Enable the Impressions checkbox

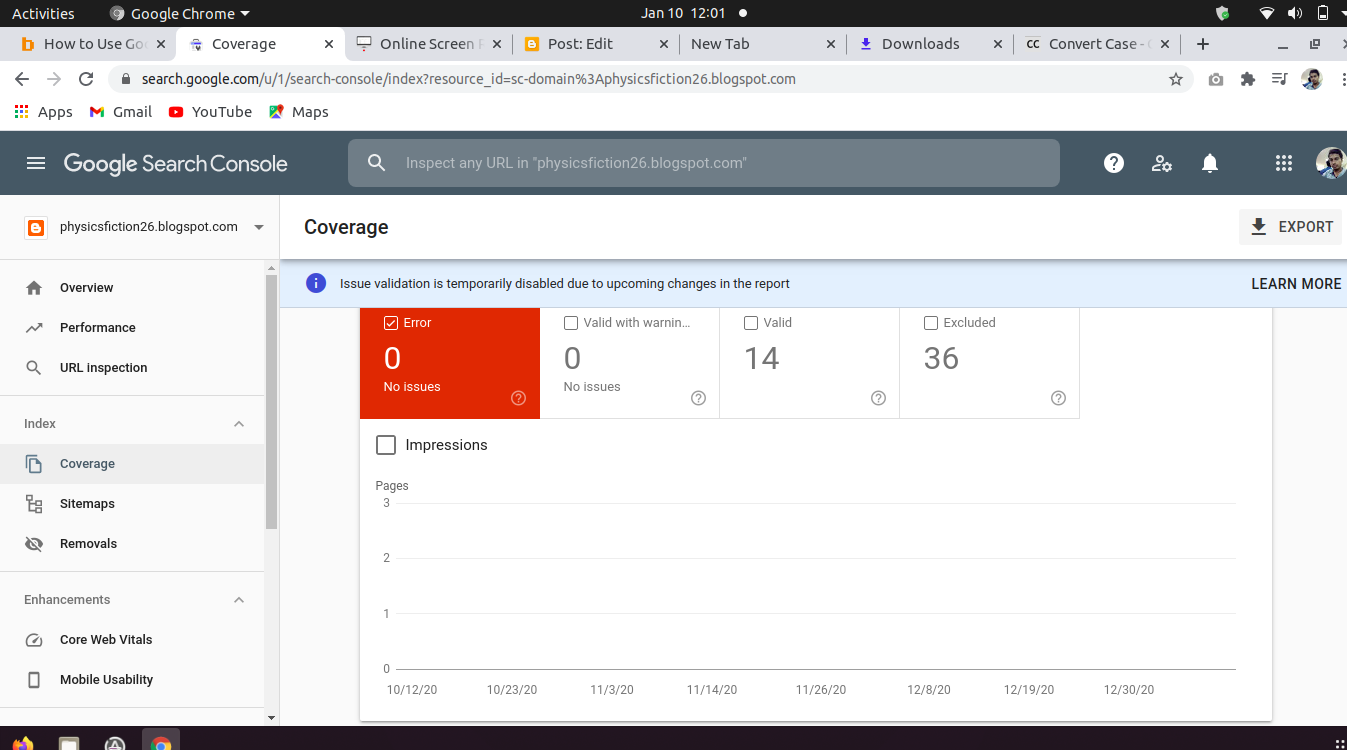coord(386,445)
